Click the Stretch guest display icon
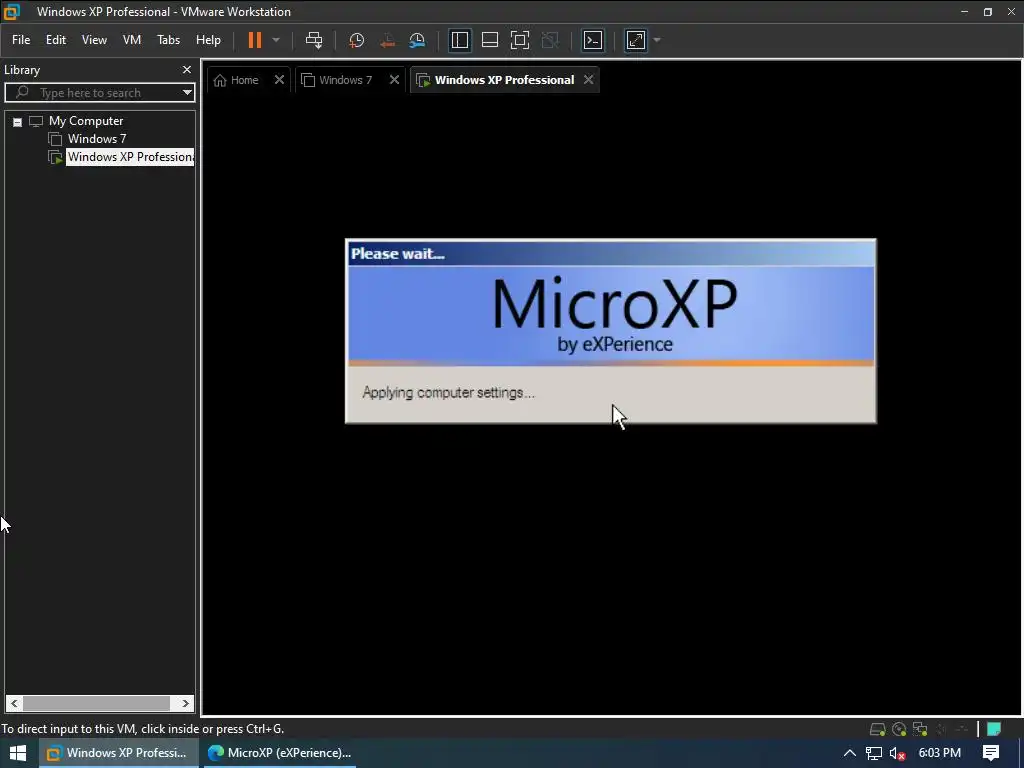This screenshot has height=768, width=1024. [x=636, y=40]
